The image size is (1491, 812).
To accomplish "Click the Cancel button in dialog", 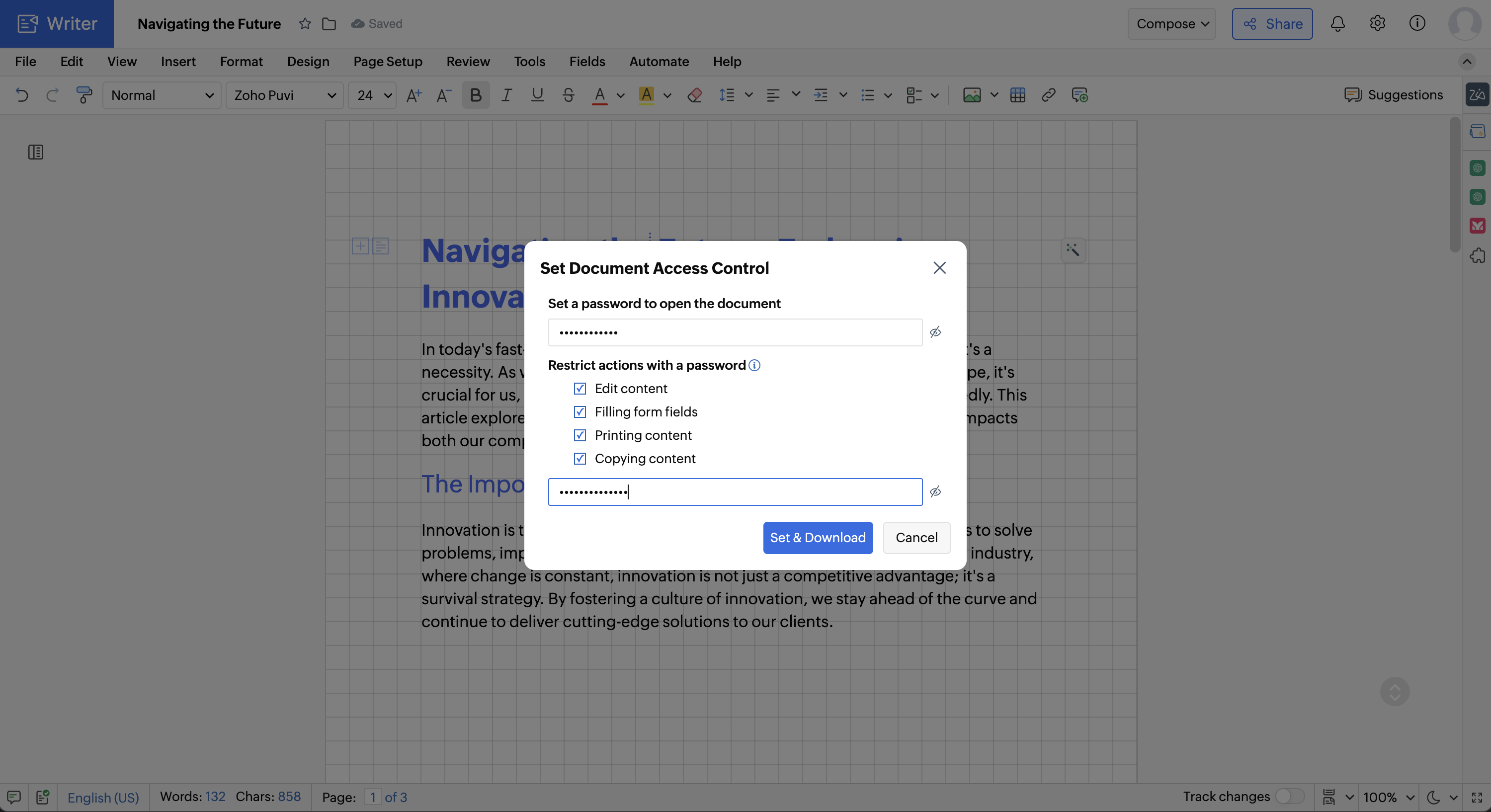I will 916,538.
